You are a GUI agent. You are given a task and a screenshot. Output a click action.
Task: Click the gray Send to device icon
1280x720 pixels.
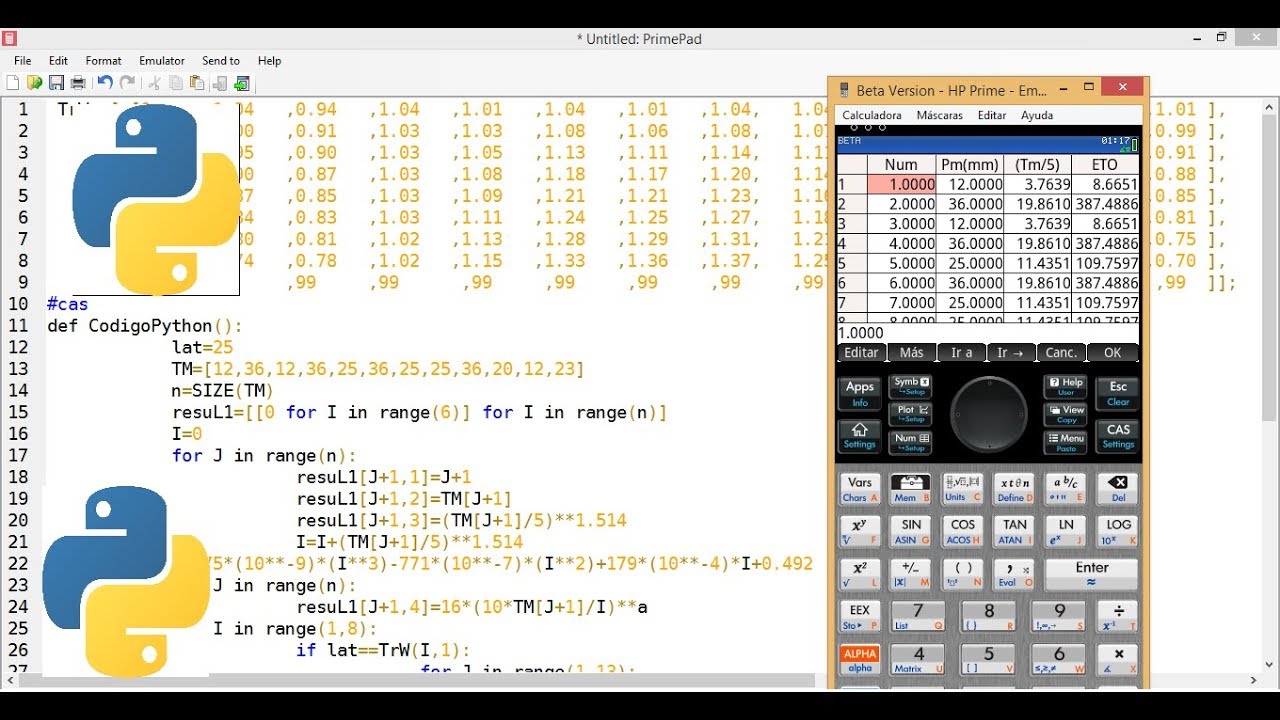click(x=220, y=83)
